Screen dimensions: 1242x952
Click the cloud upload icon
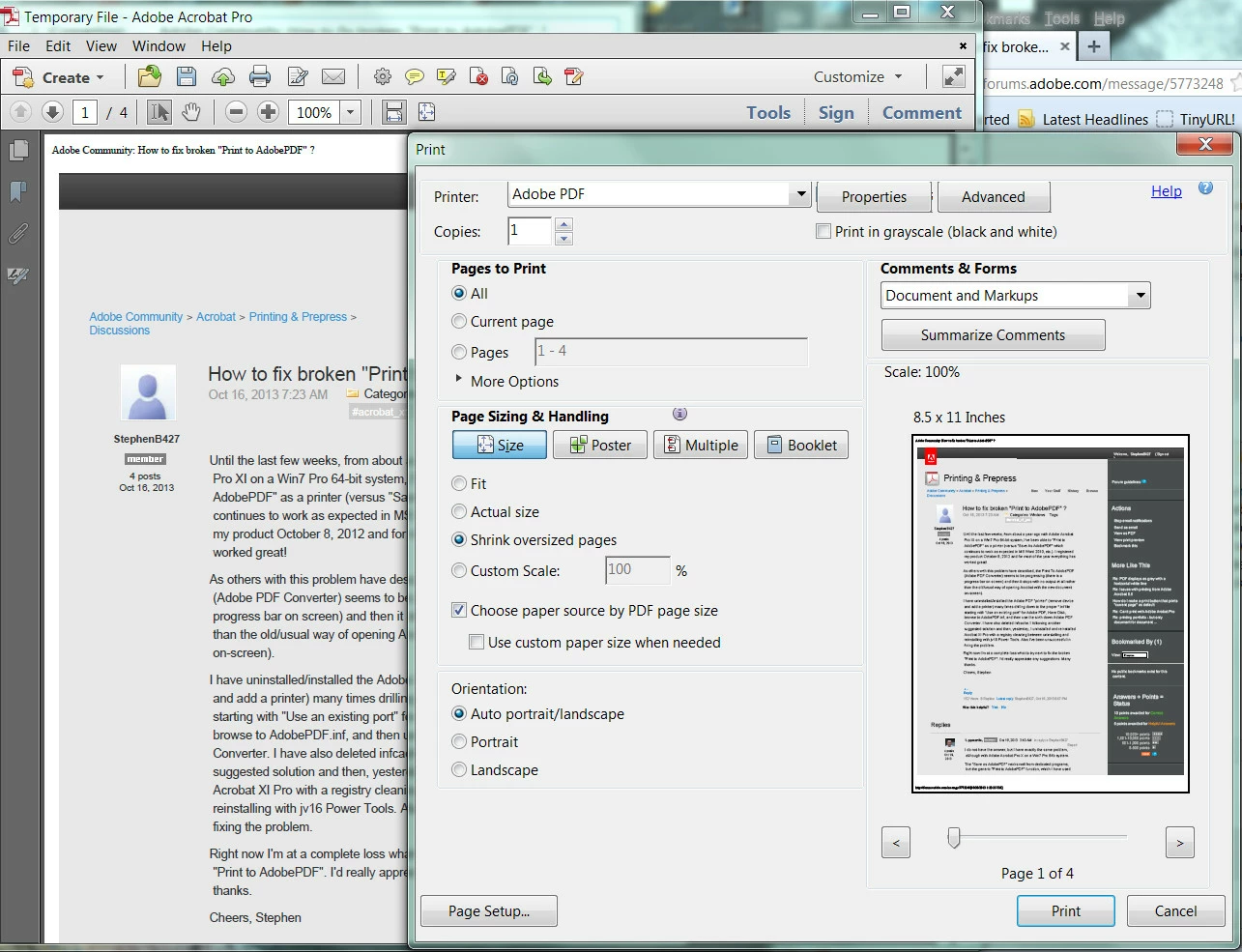[x=223, y=77]
